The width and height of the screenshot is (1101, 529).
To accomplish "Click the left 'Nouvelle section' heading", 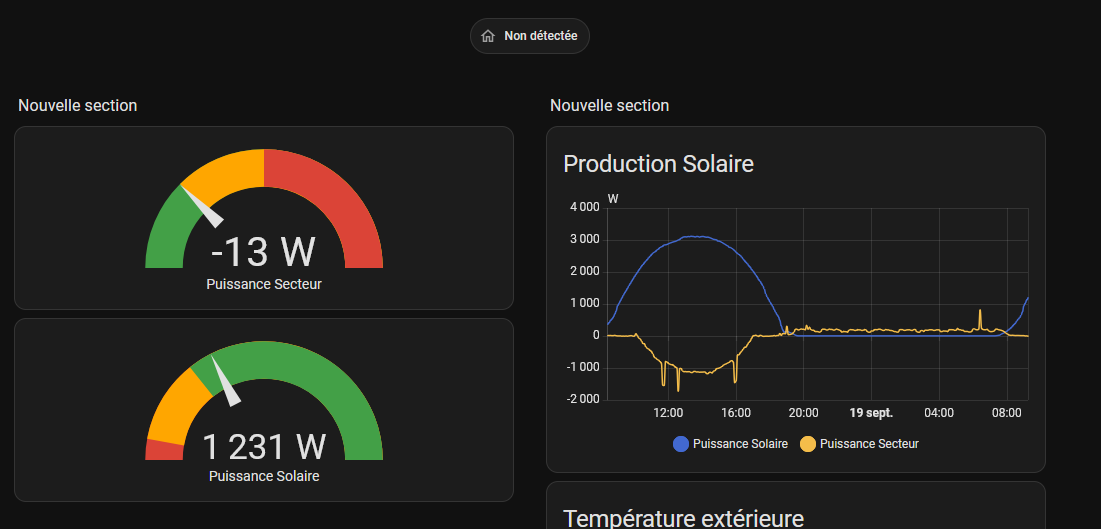I will tap(77, 105).
